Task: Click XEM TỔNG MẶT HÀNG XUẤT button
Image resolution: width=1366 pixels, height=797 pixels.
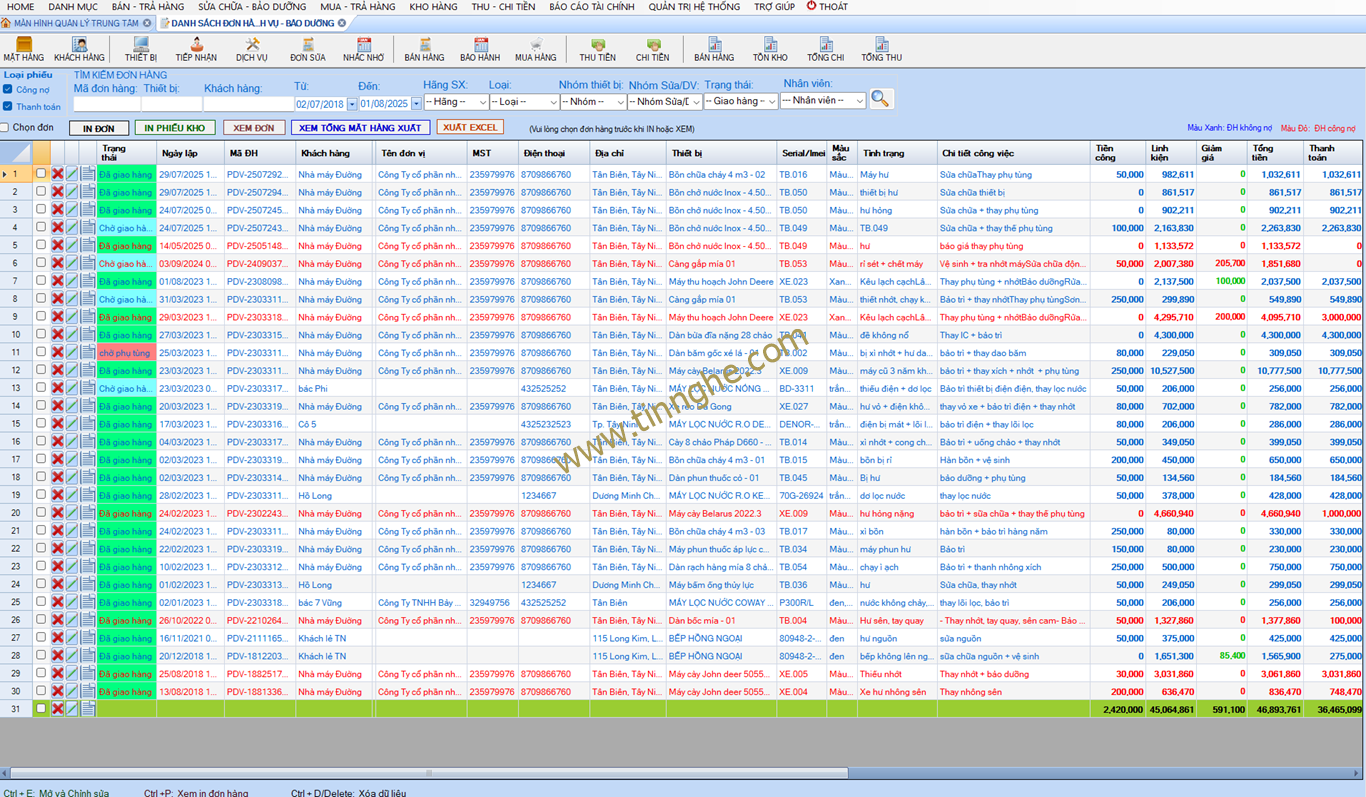Action: [x=360, y=128]
